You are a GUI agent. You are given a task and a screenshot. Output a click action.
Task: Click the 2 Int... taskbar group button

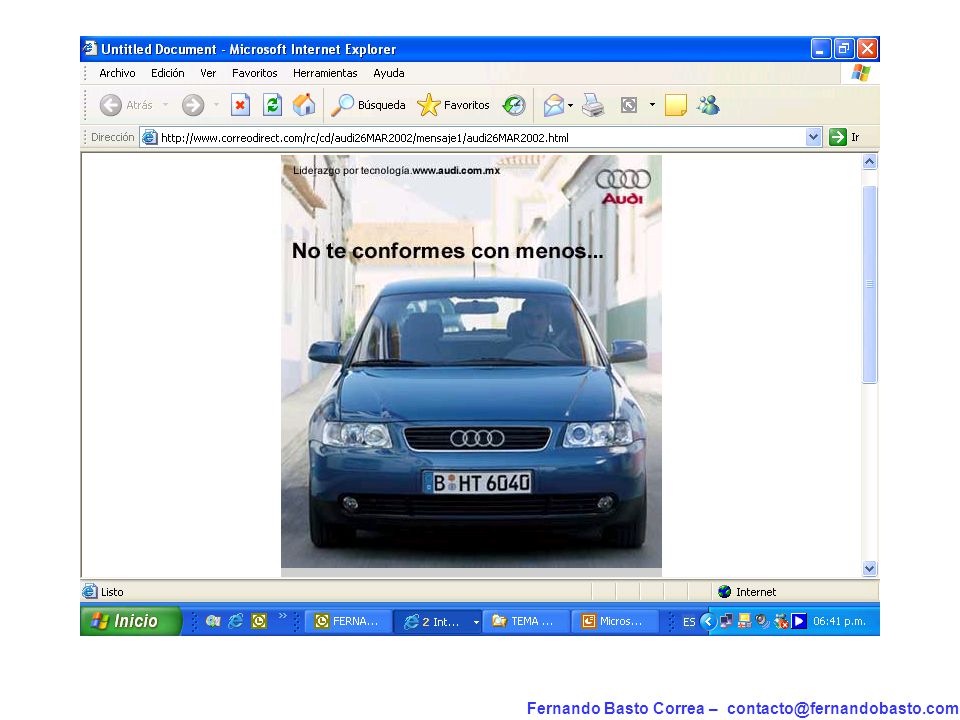[x=437, y=621]
